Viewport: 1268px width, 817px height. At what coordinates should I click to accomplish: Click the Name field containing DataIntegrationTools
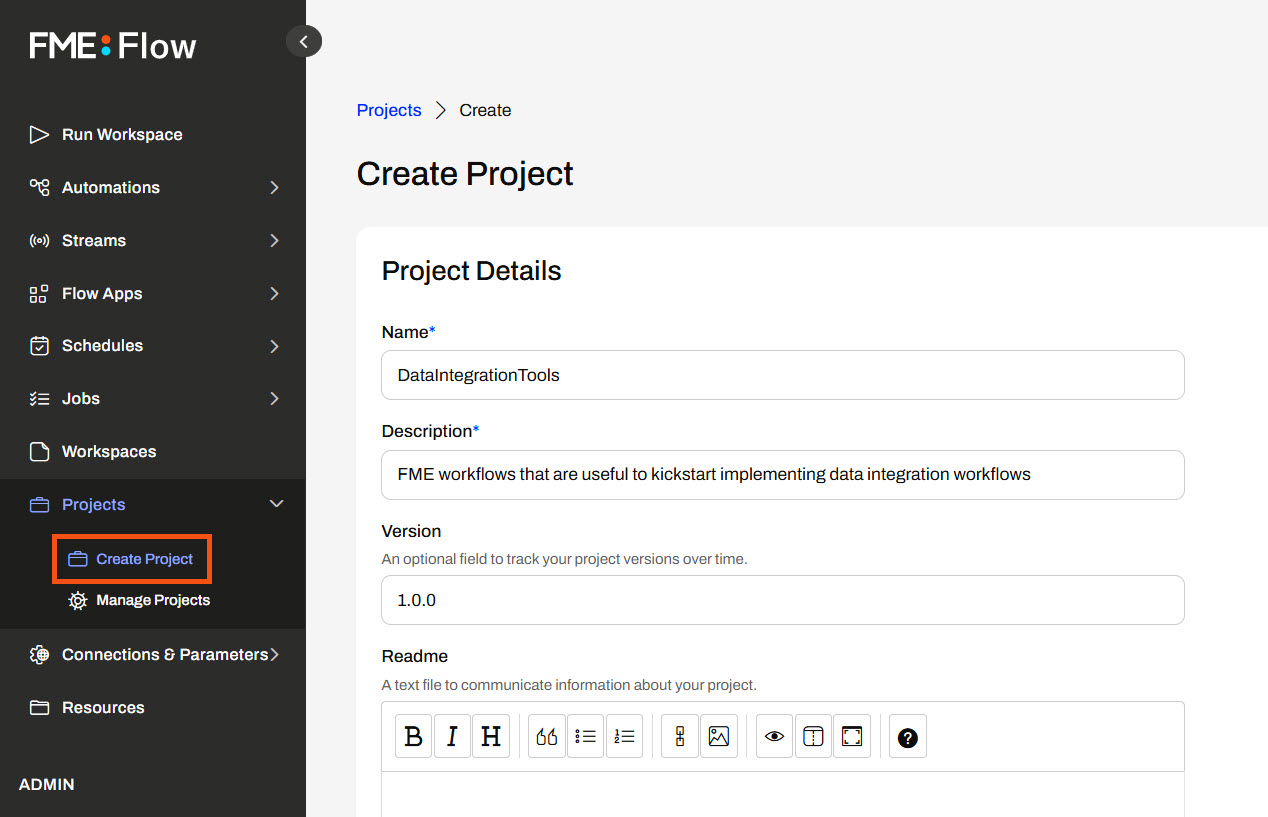(x=783, y=375)
